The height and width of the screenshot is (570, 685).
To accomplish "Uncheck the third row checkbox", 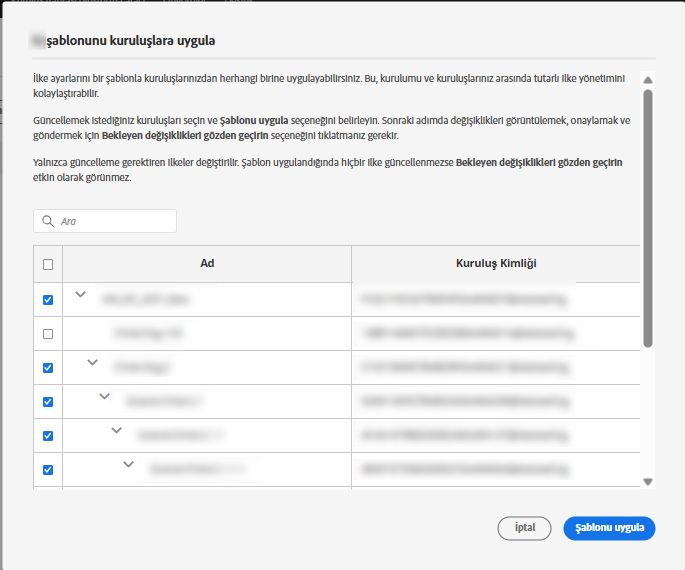I will [x=48, y=368].
